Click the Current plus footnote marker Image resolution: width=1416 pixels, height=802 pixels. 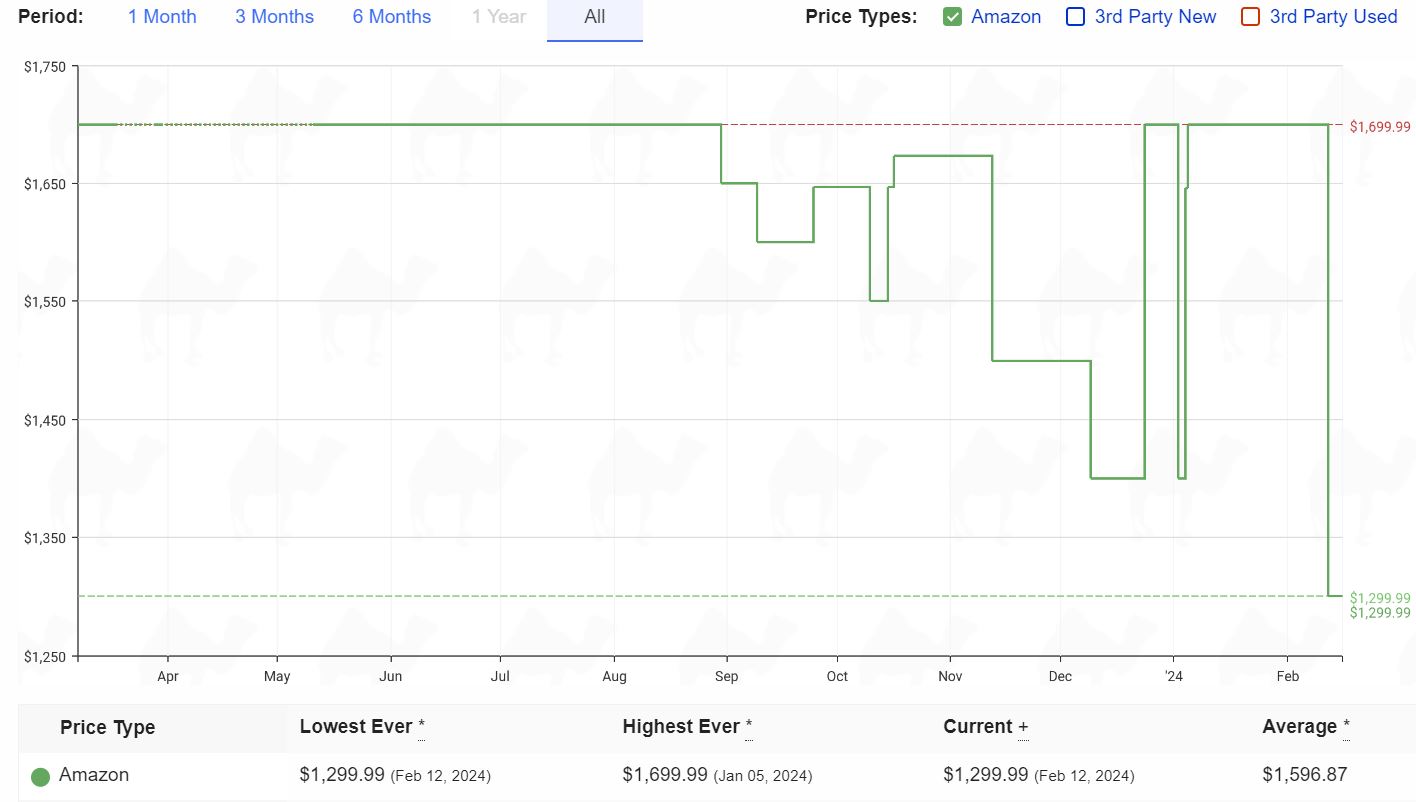coord(1023,728)
